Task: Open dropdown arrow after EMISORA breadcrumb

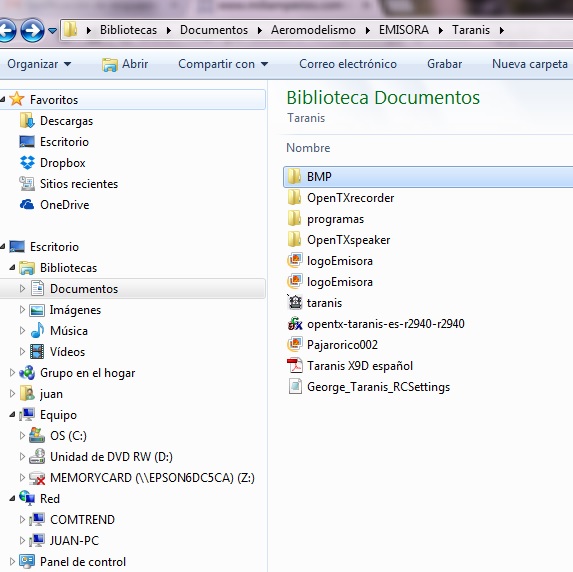Action: point(441,30)
